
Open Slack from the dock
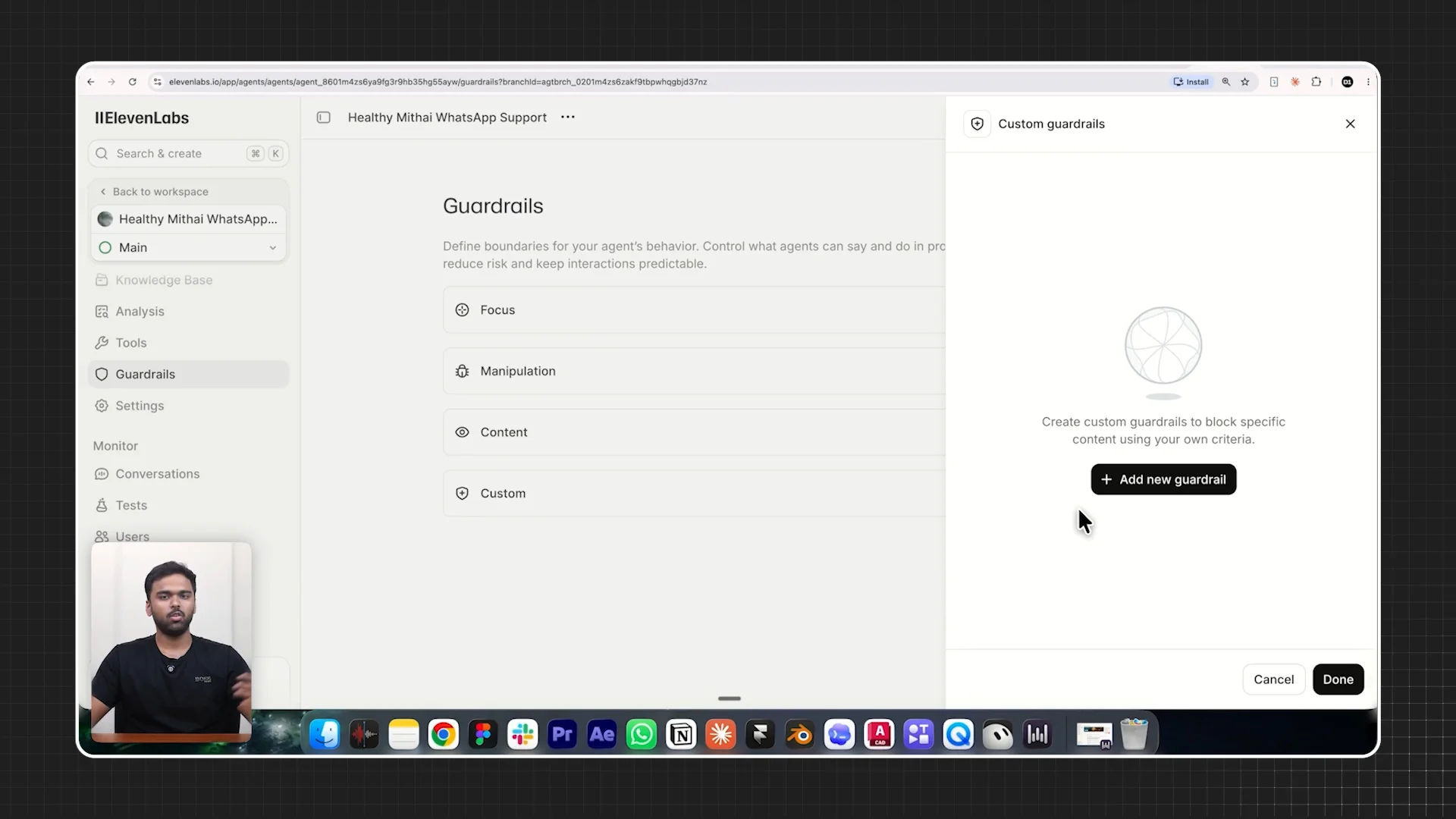(522, 734)
